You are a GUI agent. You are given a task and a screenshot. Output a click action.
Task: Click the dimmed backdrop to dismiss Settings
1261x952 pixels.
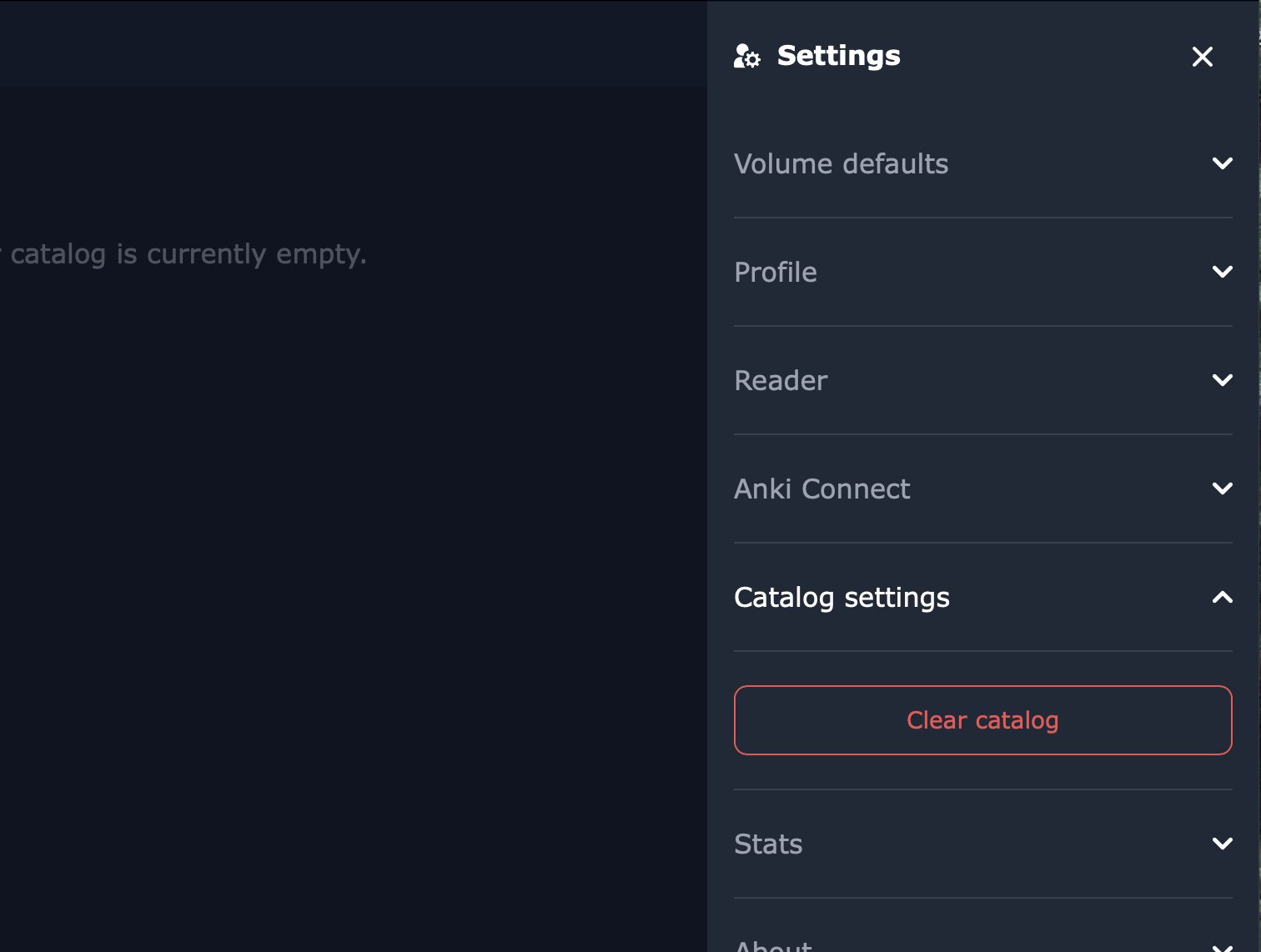354,584
